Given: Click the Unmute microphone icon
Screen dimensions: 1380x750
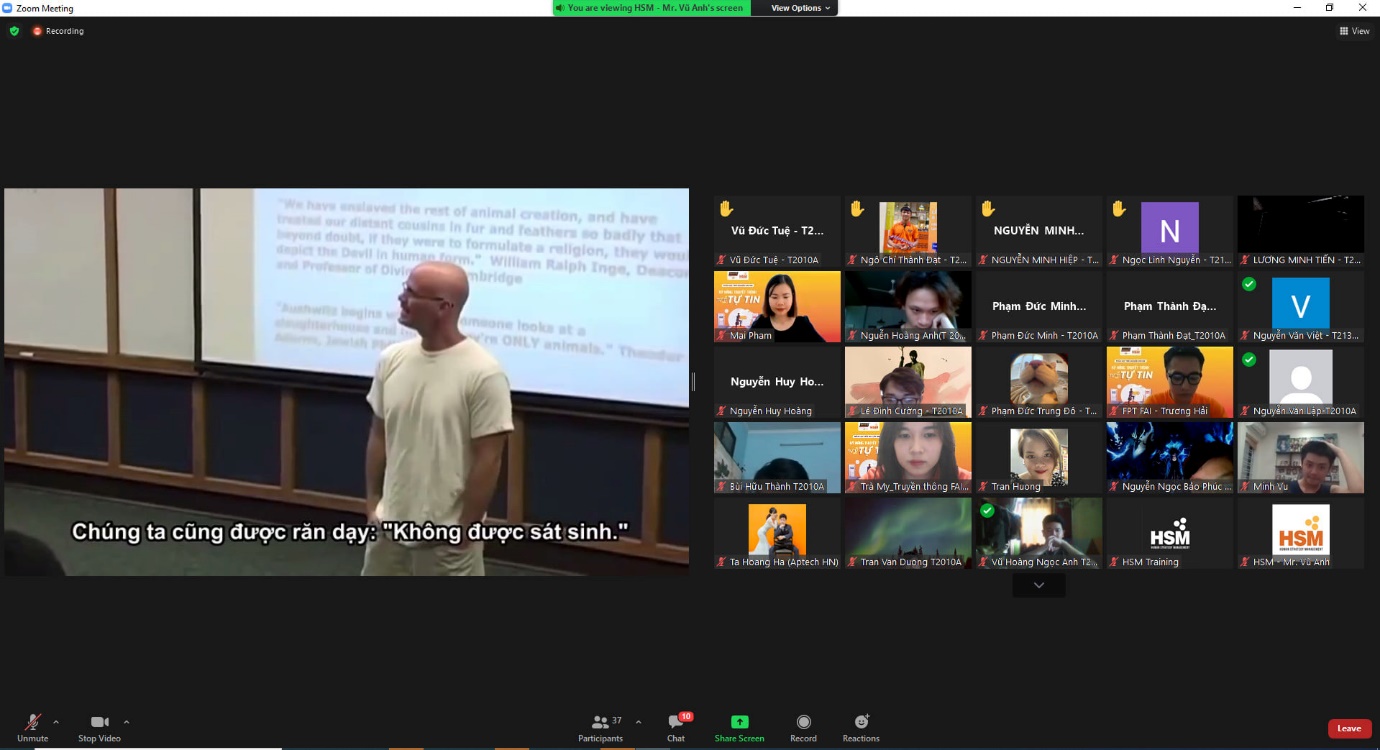Looking at the screenshot, I should click(32, 723).
